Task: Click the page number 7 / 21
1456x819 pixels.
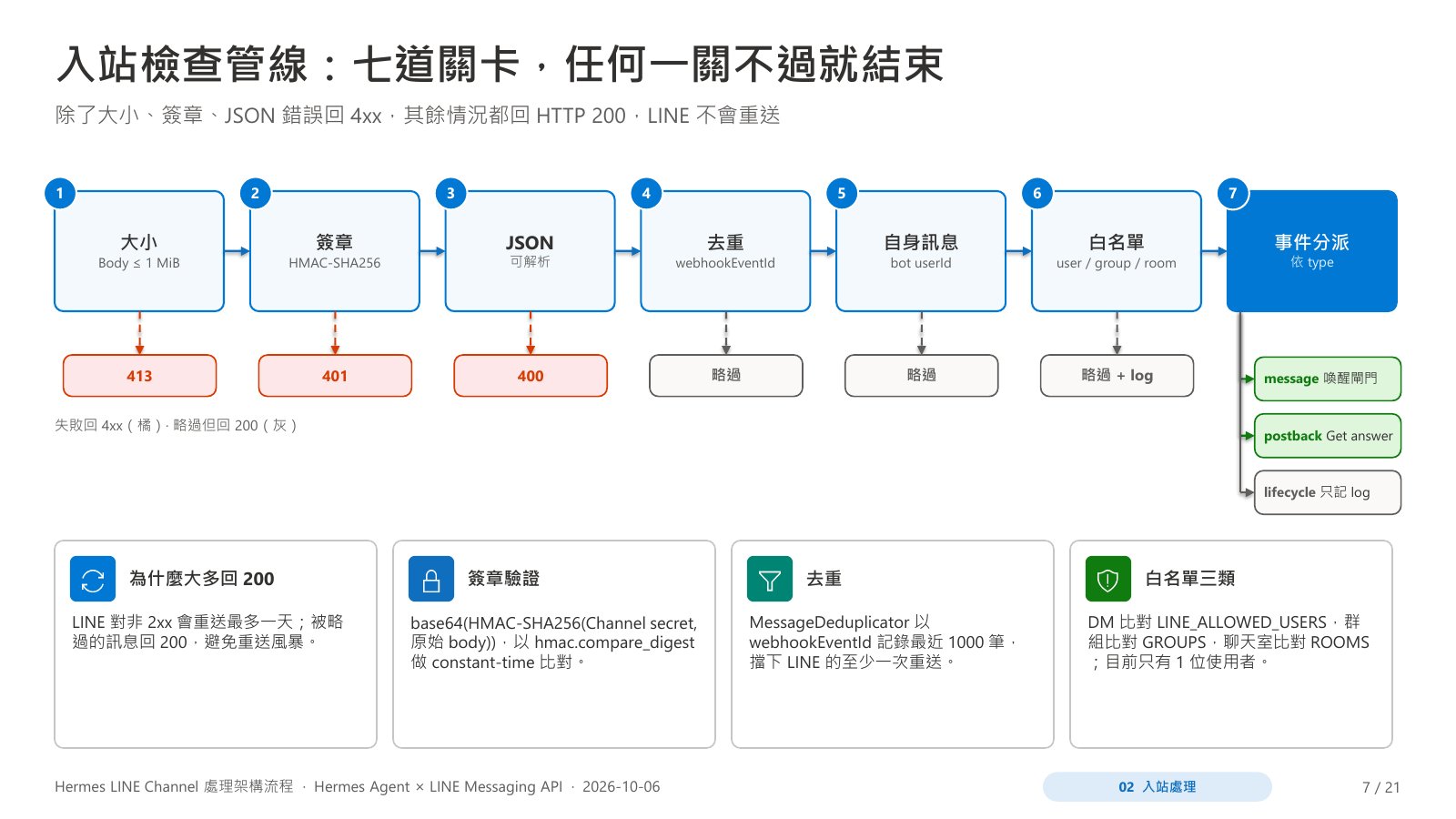Action: click(x=1380, y=787)
